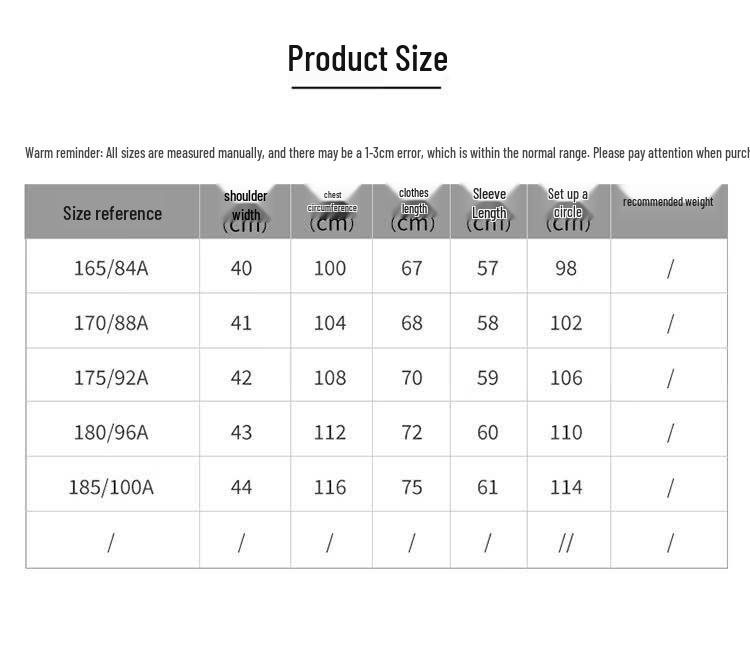
Task: Select the Set up a circle header
Action: [x=569, y=211]
